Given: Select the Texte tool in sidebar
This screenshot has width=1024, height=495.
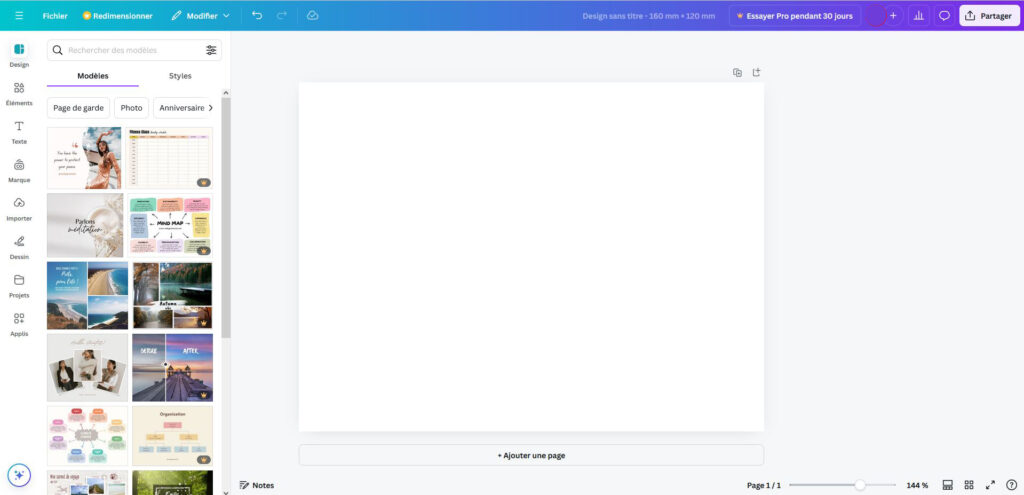Looking at the screenshot, I should [x=19, y=131].
